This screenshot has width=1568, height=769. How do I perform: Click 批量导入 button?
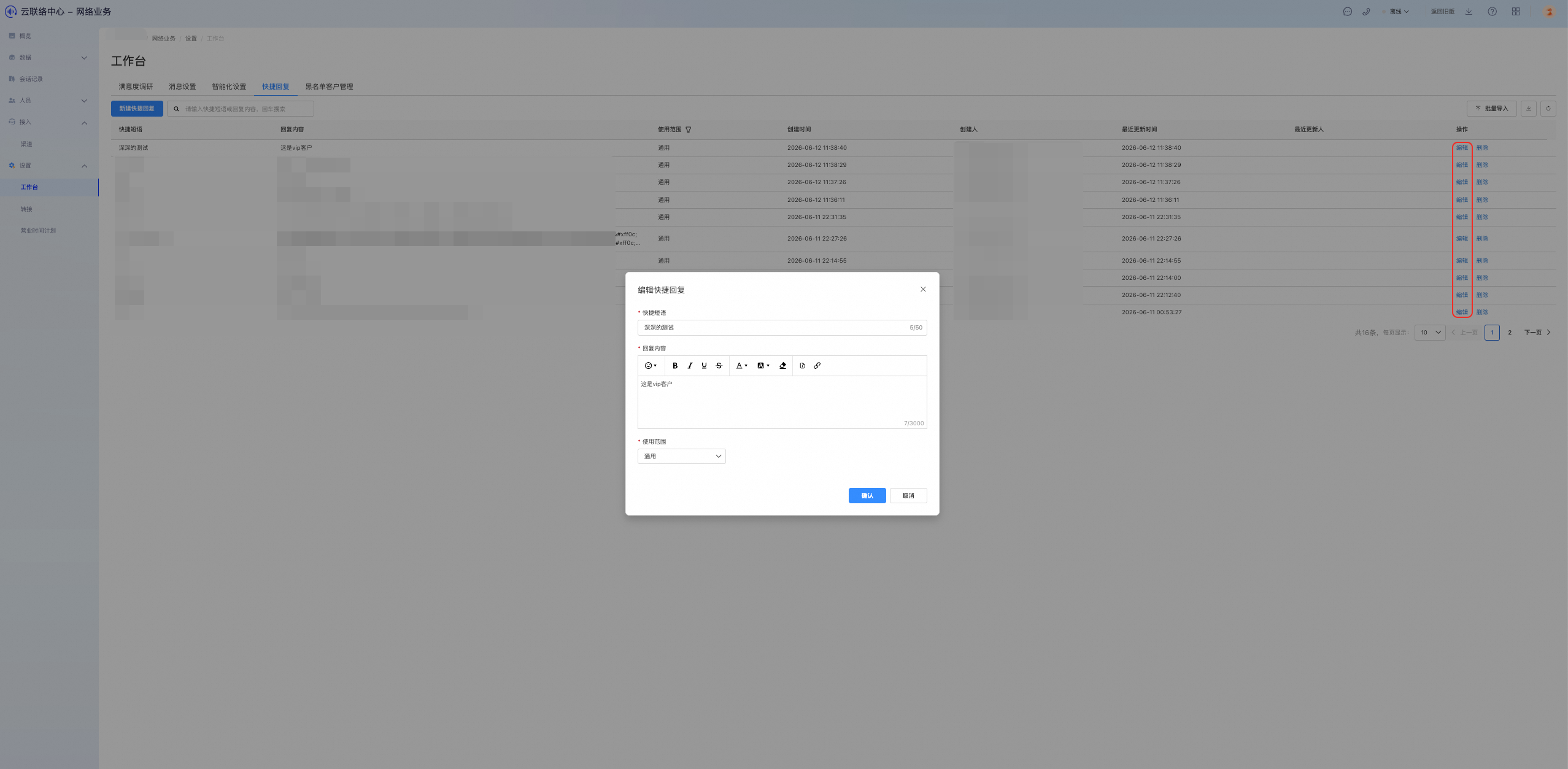1491,109
